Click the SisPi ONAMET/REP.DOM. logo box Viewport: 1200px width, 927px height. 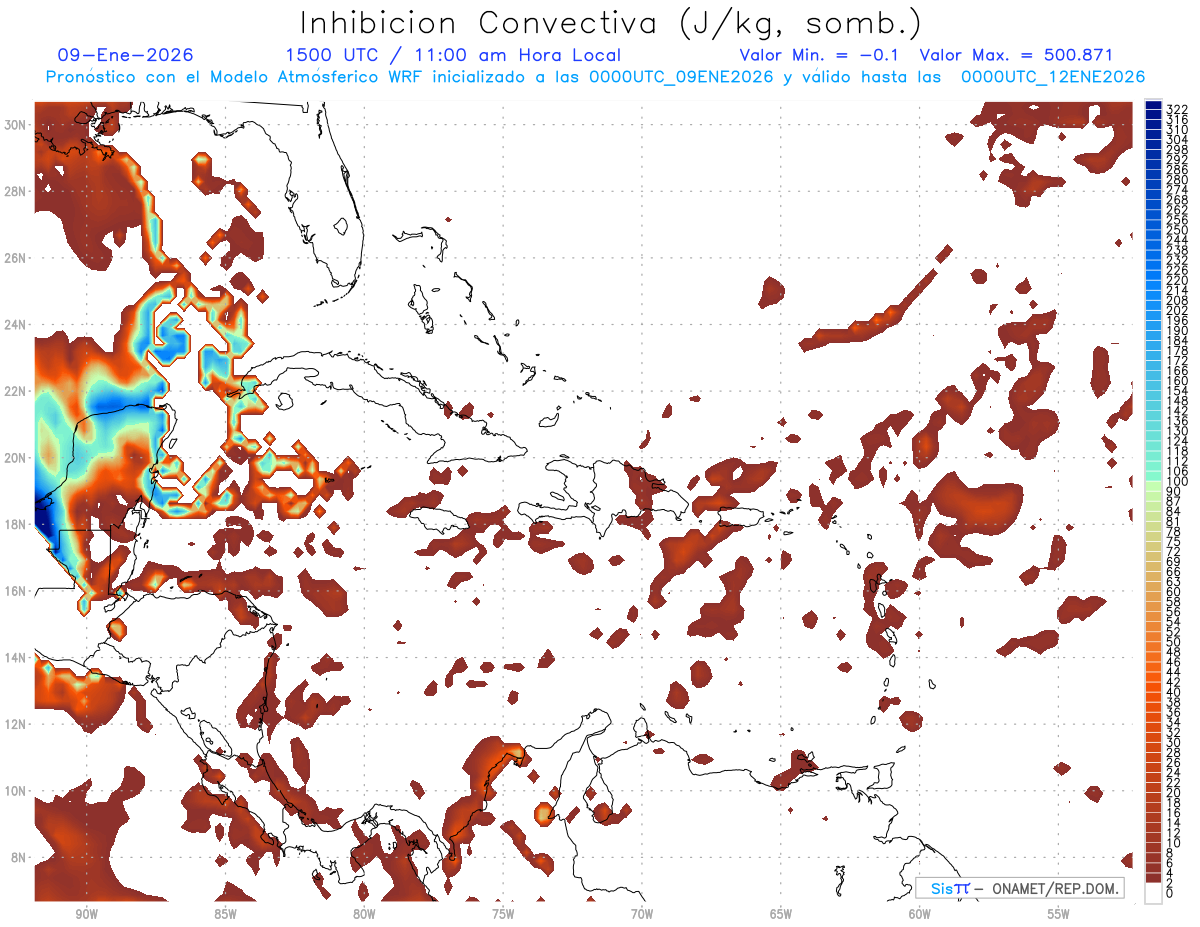pyautogui.click(x=1019, y=888)
